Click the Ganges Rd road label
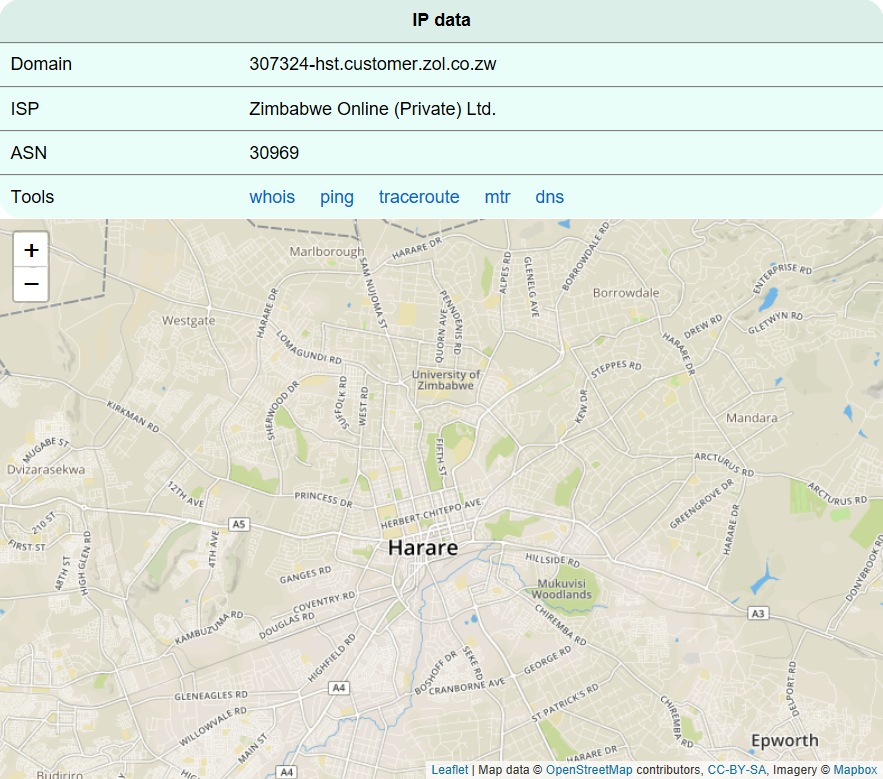 click(x=306, y=575)
